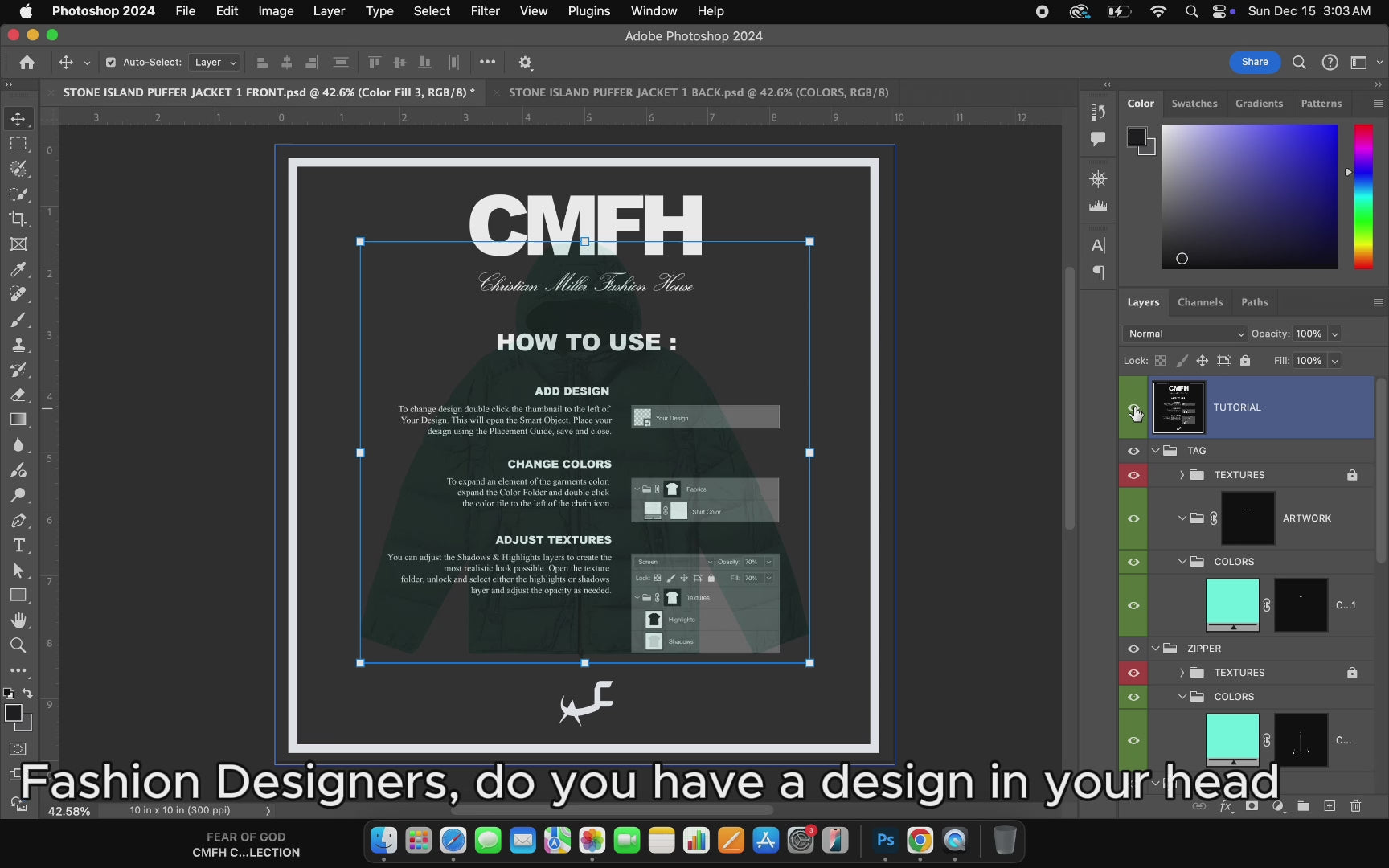Open the Layer menu
Viewport: 1389px width, 868px height.
tap(329, 11)
